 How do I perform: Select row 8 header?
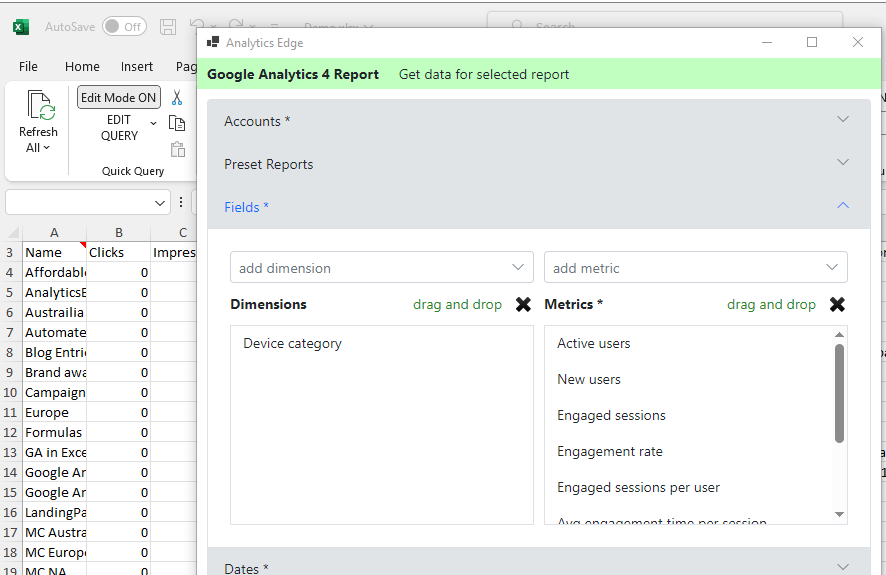tap(10, 352)
